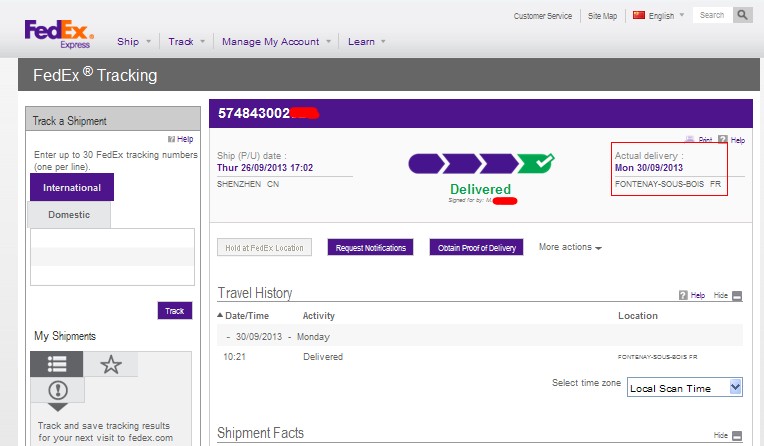
Task: Open the Local Scan Time zone dropdown
Action: click(x=685, y=388)
